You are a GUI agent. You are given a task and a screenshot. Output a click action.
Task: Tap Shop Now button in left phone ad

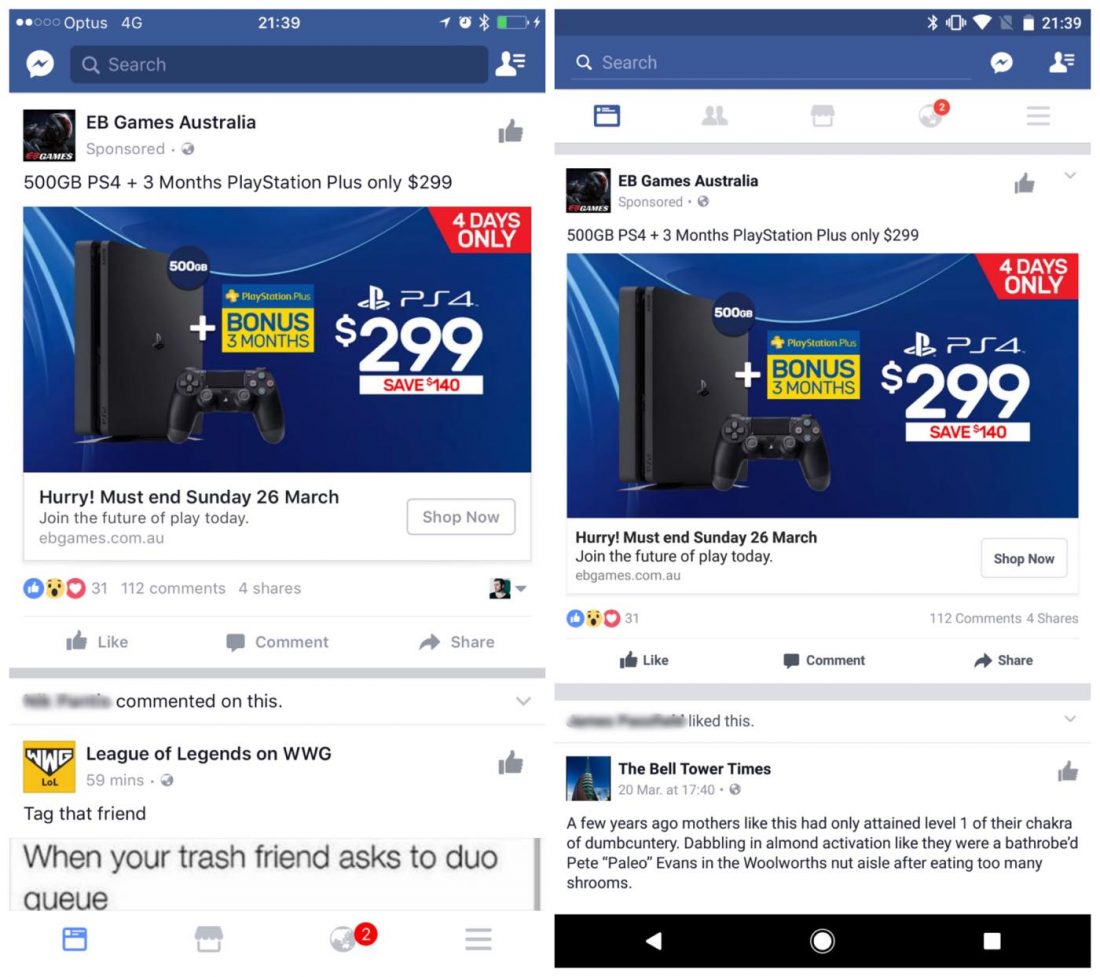tap(461, 517)
